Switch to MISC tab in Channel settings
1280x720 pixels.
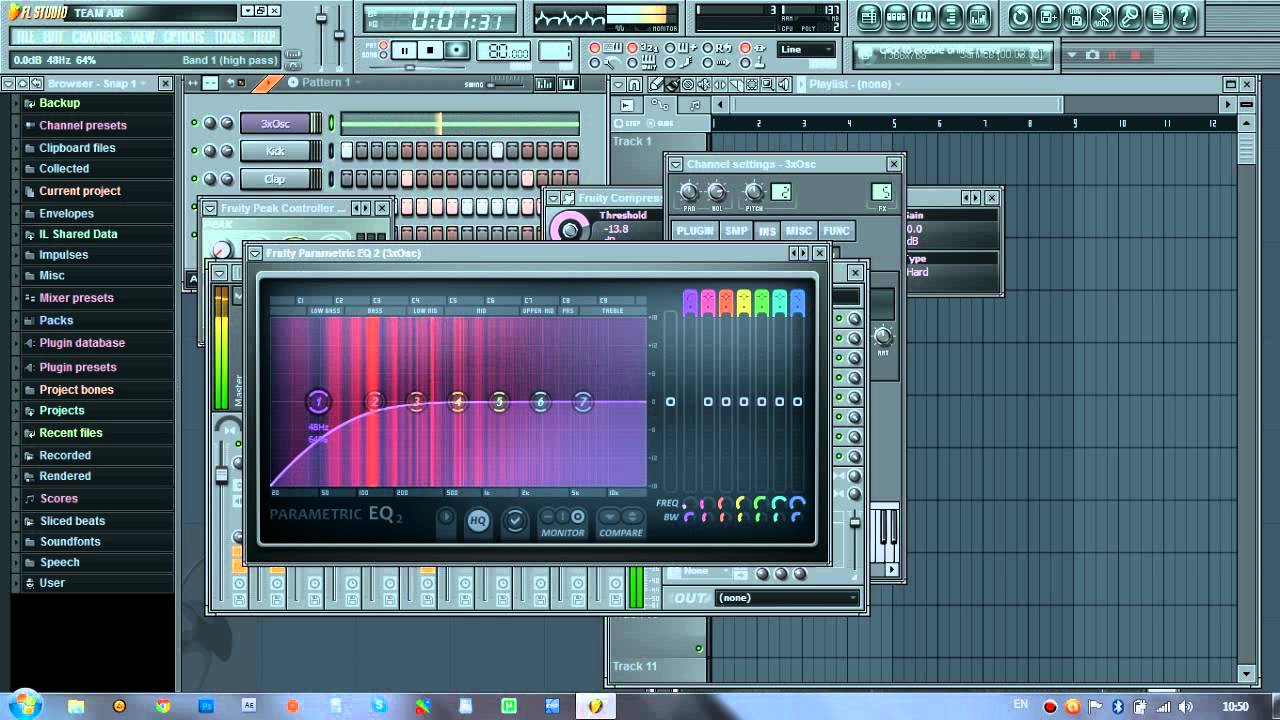click(799, 230)
